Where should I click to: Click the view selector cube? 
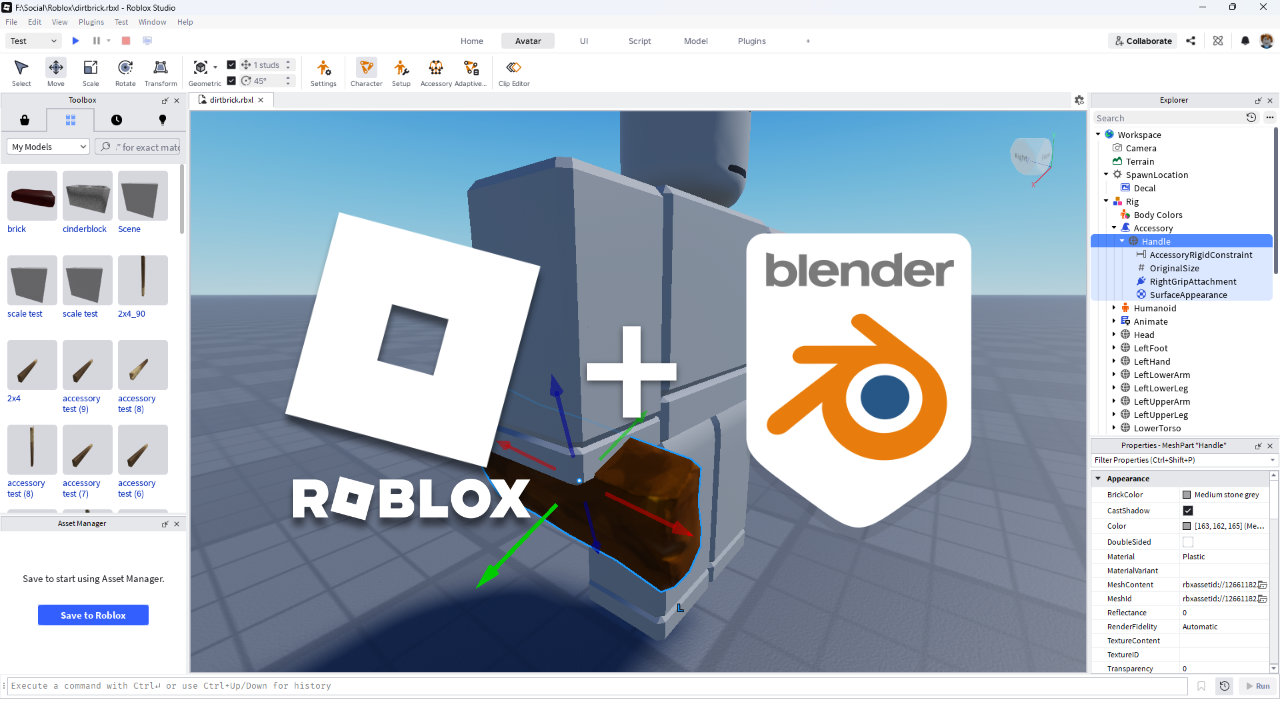click(1032, 157)
